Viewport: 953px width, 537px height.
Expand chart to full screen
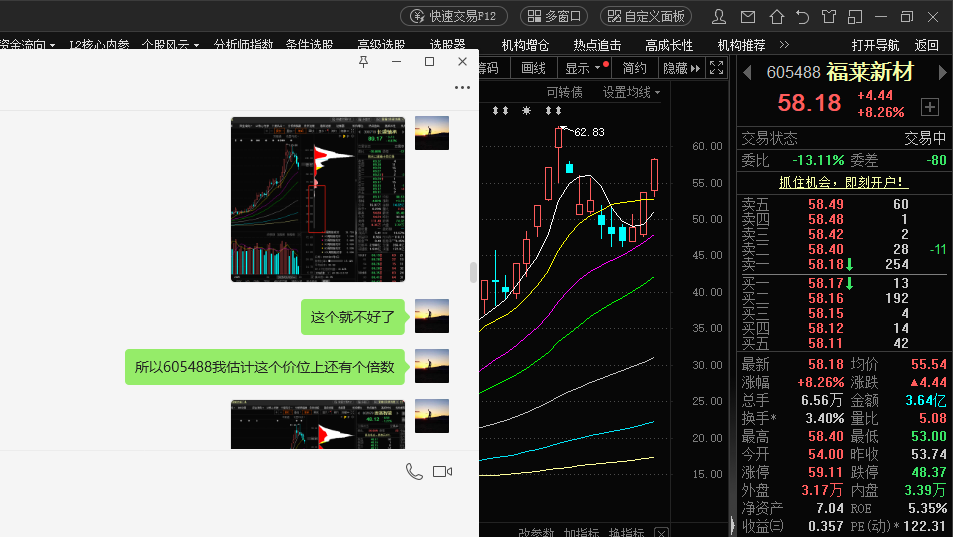click(716, 68)
